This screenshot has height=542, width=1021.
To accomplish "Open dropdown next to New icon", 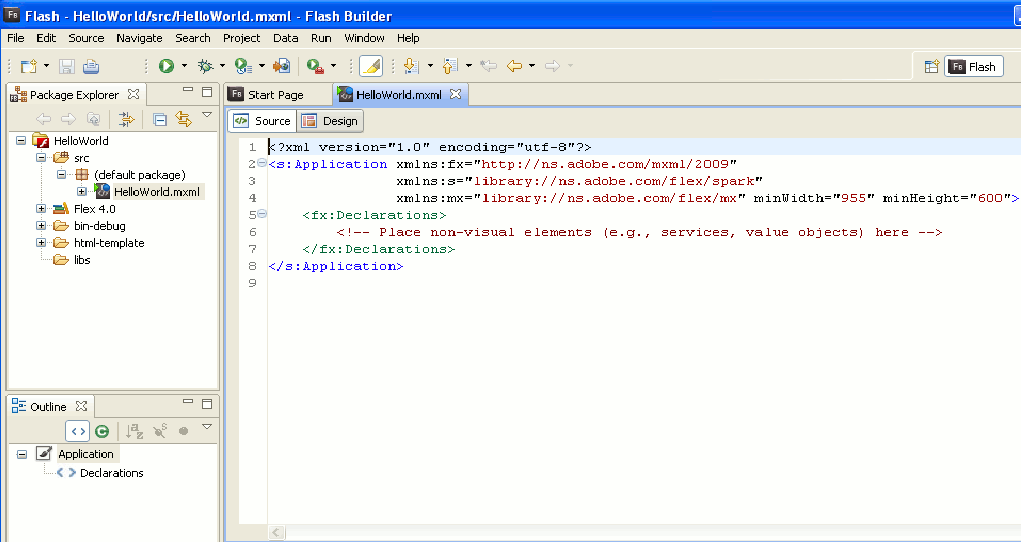I will pos(46,66).
